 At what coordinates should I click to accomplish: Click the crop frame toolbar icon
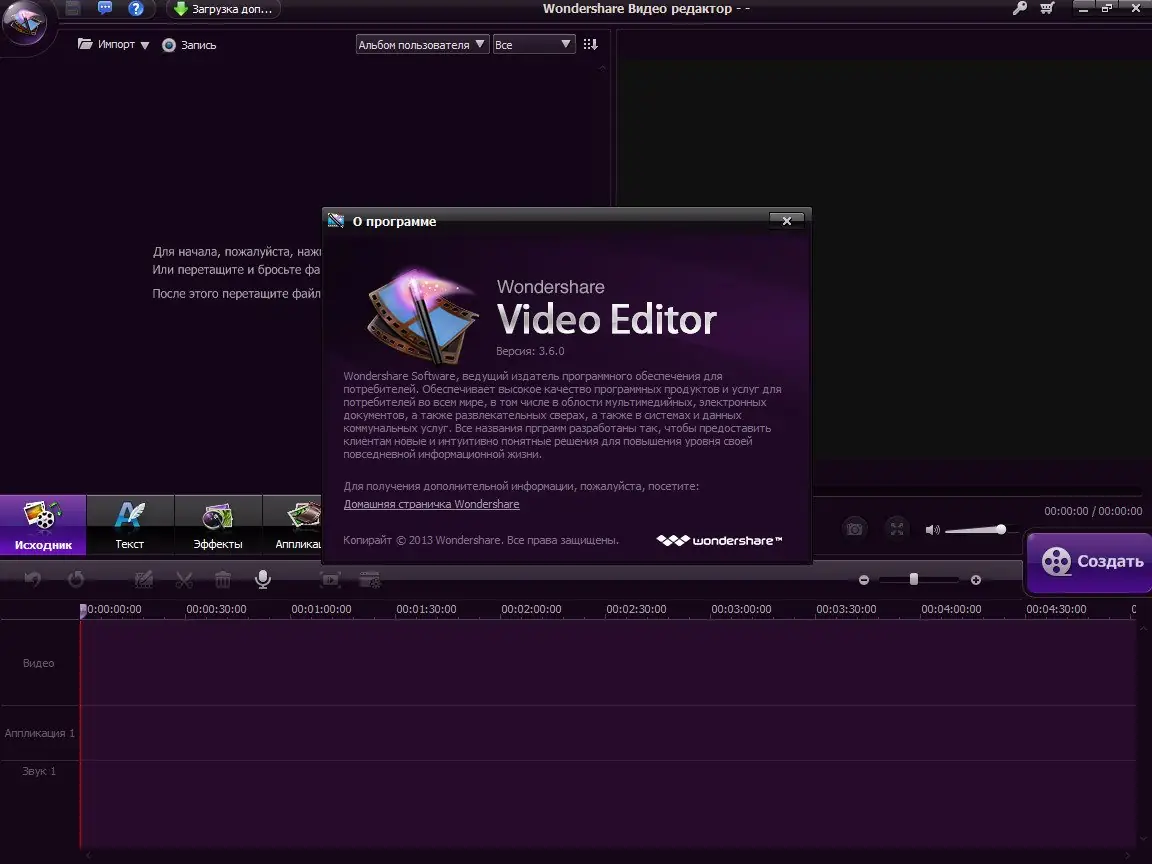coord(331,580)
